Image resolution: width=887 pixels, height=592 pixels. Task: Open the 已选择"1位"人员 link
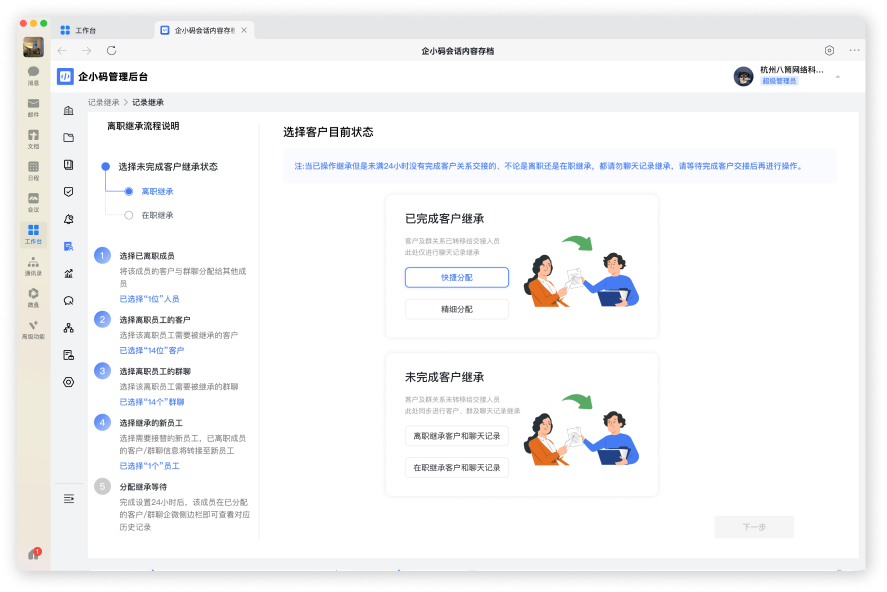[149, 299]
